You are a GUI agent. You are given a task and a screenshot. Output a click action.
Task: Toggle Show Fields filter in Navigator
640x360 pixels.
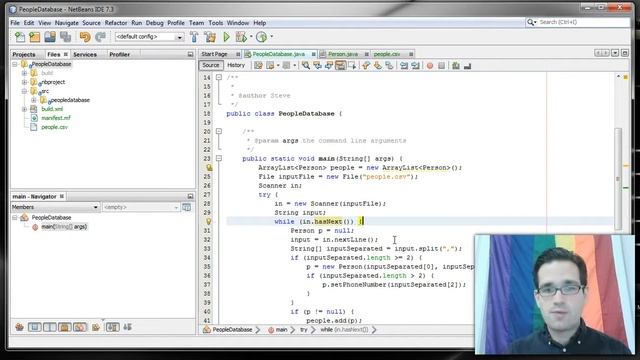click(35, 327)
